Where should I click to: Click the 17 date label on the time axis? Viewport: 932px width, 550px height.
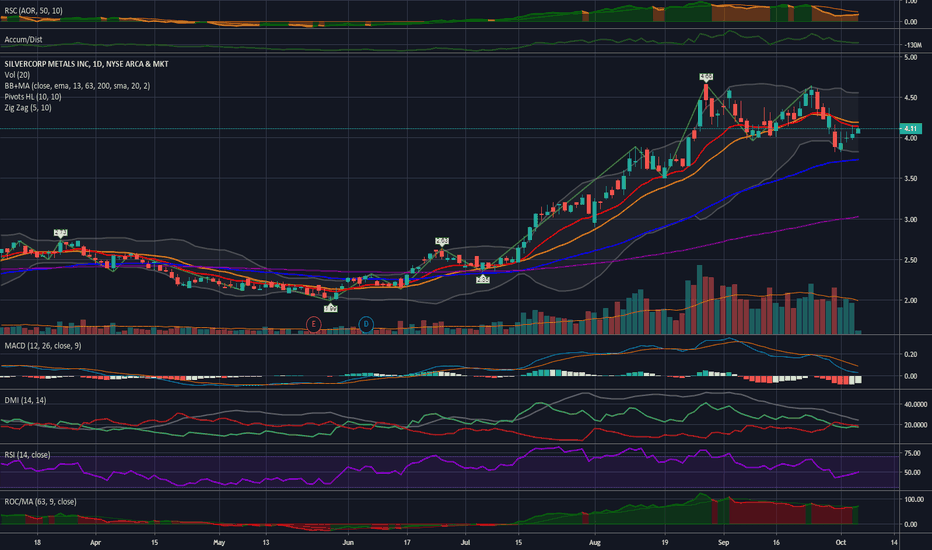point(407,542)
